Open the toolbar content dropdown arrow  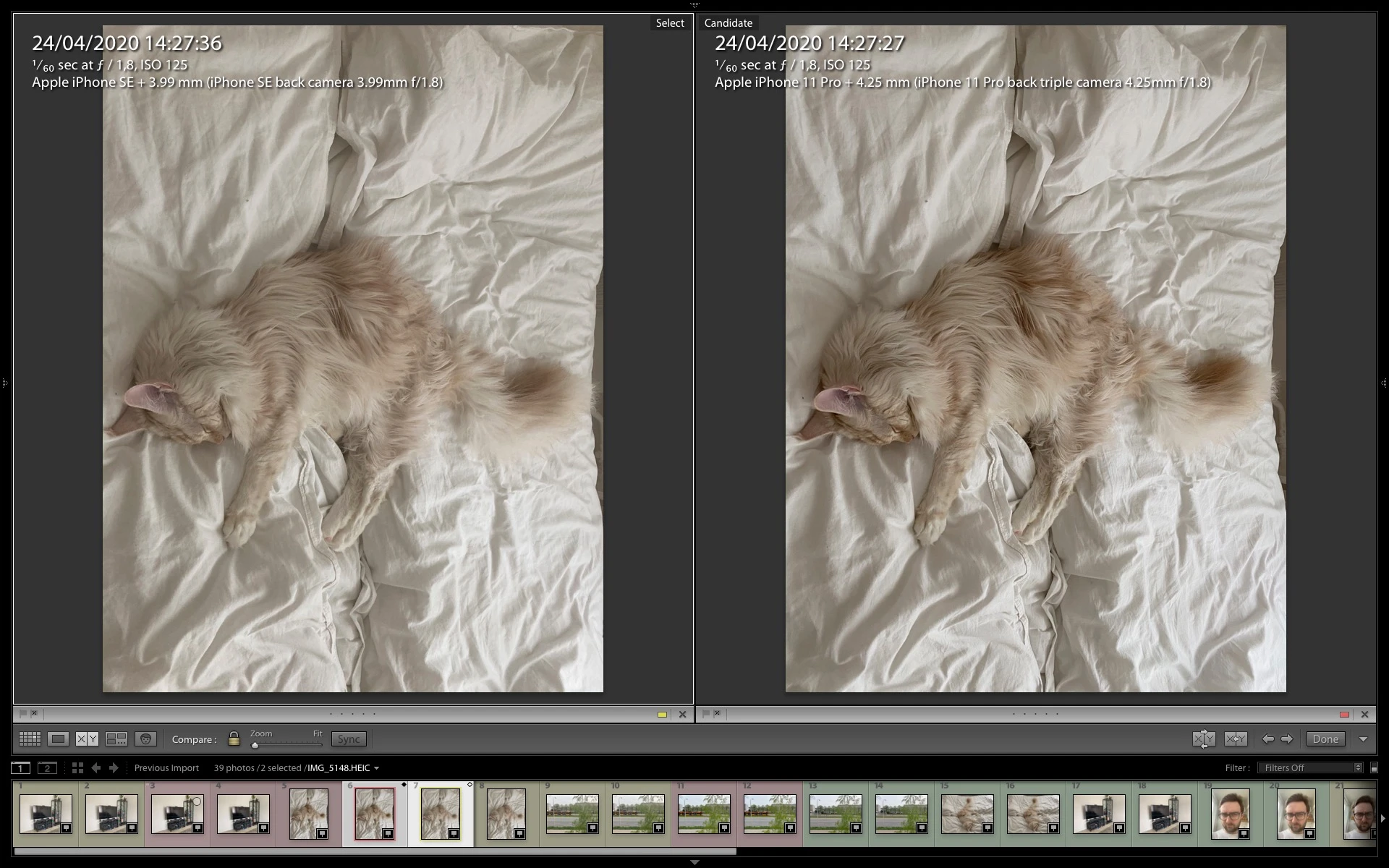click(x=1363, y=739)
